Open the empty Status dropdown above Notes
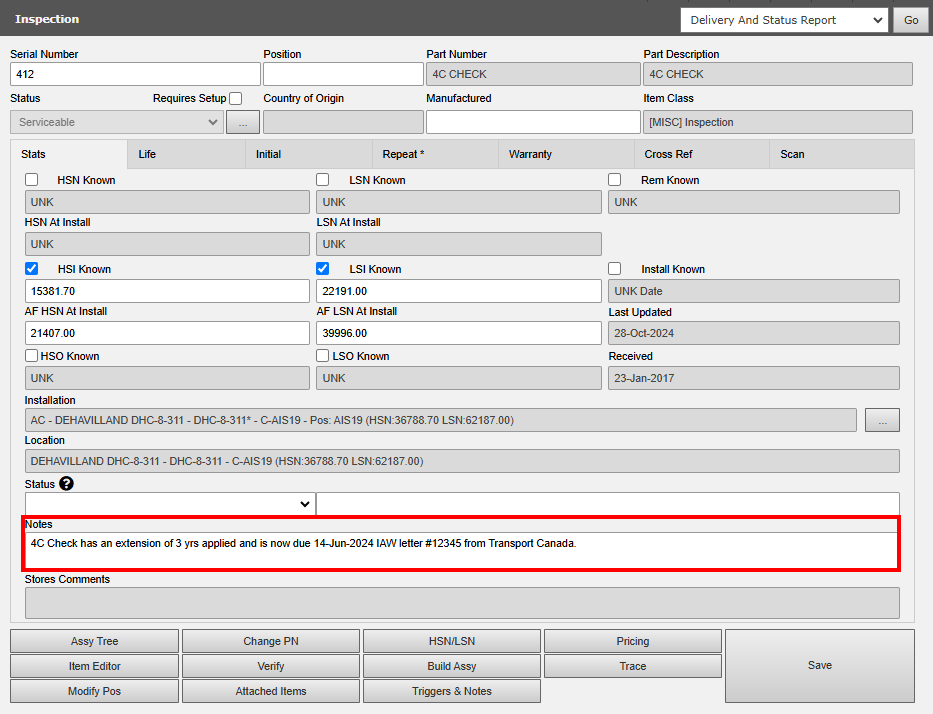This screenshot has height=714, width=933. (x=170, y=504)
